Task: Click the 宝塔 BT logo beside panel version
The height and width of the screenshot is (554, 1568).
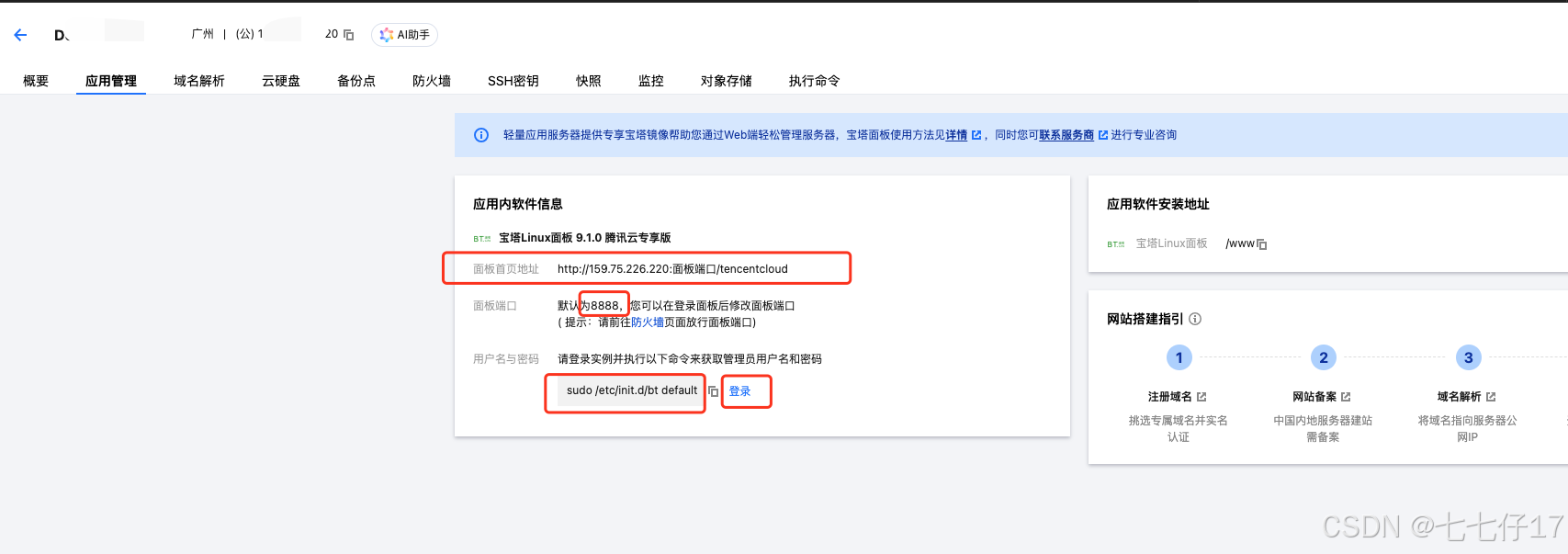Action: 482,238
